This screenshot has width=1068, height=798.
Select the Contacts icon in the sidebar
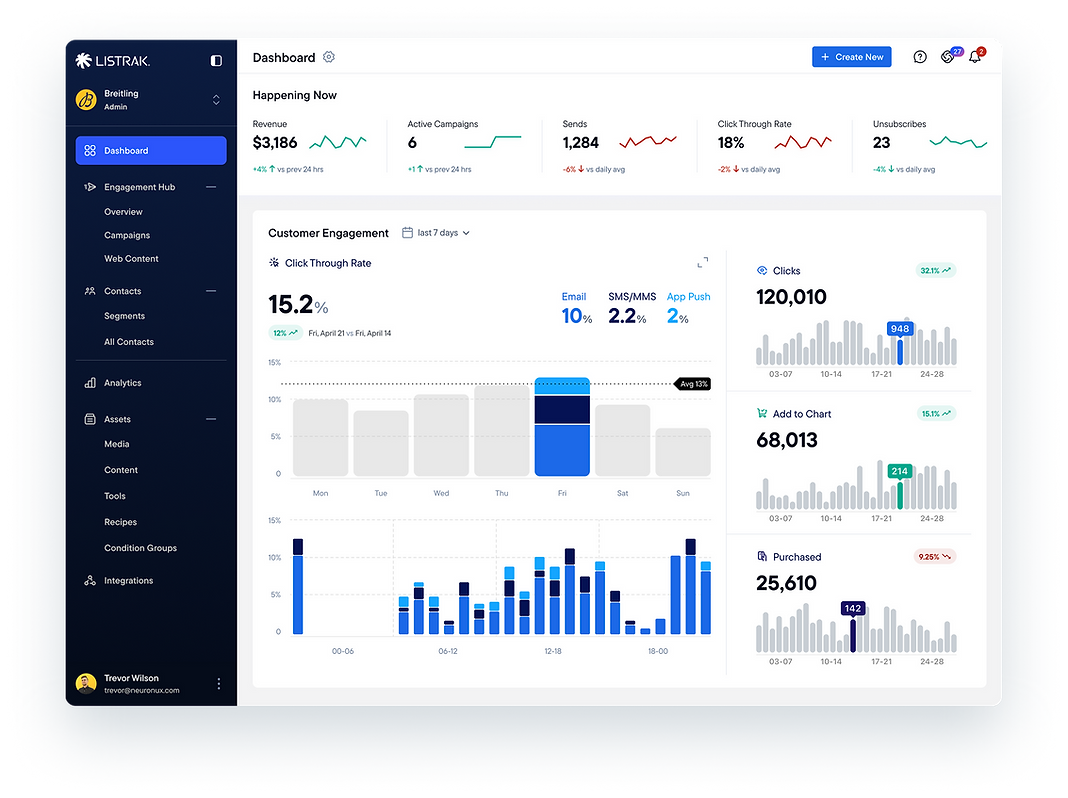[91, 290]
